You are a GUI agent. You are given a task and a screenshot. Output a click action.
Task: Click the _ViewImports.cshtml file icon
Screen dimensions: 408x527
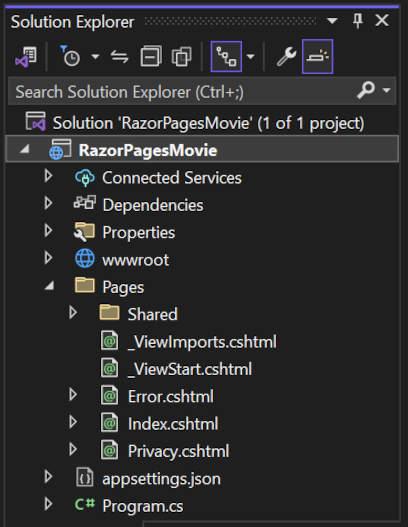[x=110, y=340]
